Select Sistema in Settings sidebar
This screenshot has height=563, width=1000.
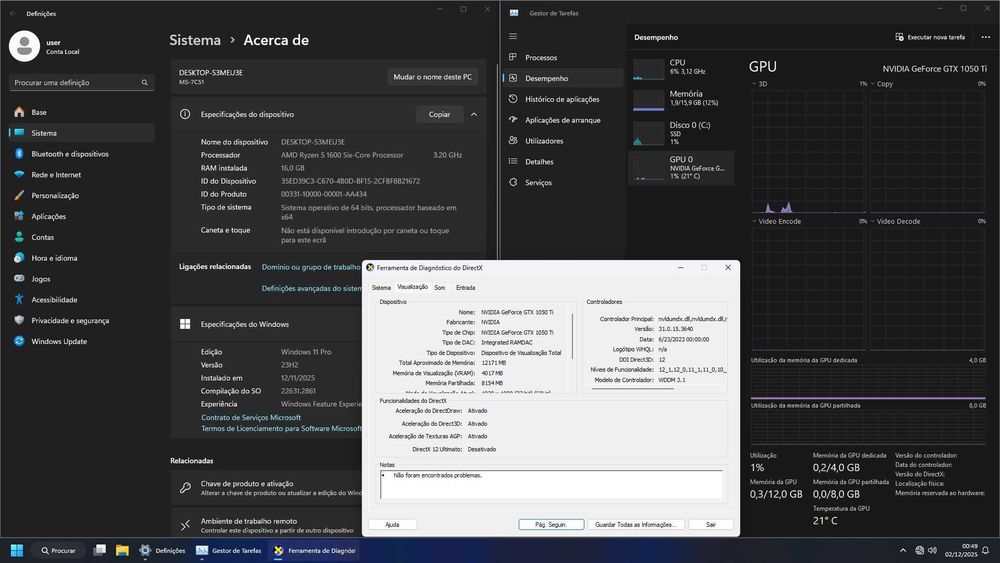click(x=82, y=133)
